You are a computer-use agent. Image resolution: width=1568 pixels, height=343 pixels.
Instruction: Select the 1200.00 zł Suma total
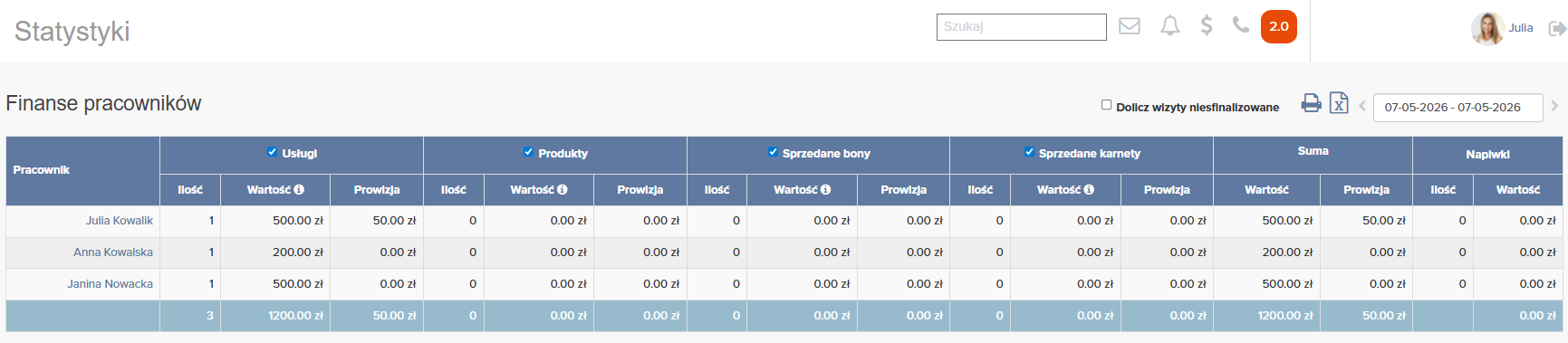[x=1285, y=316]
